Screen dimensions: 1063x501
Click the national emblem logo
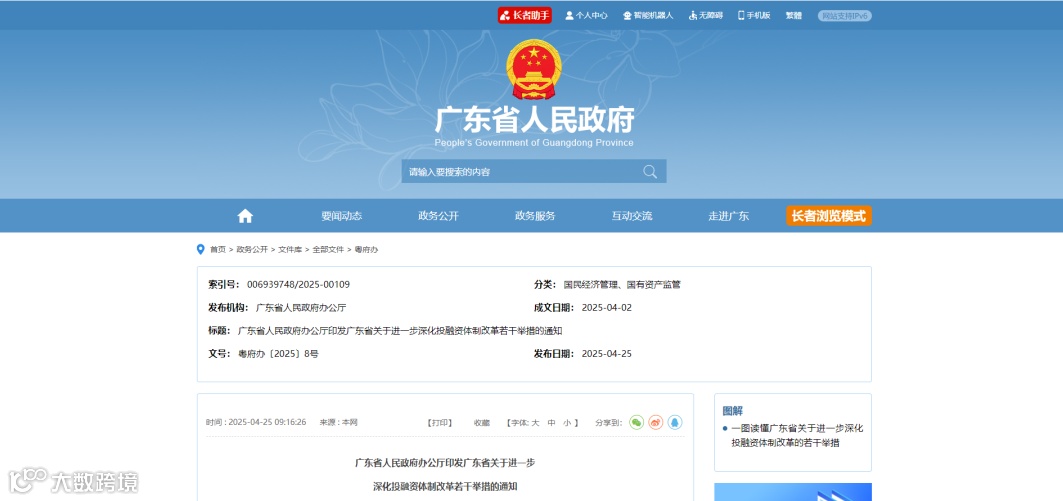click(534, 69)
